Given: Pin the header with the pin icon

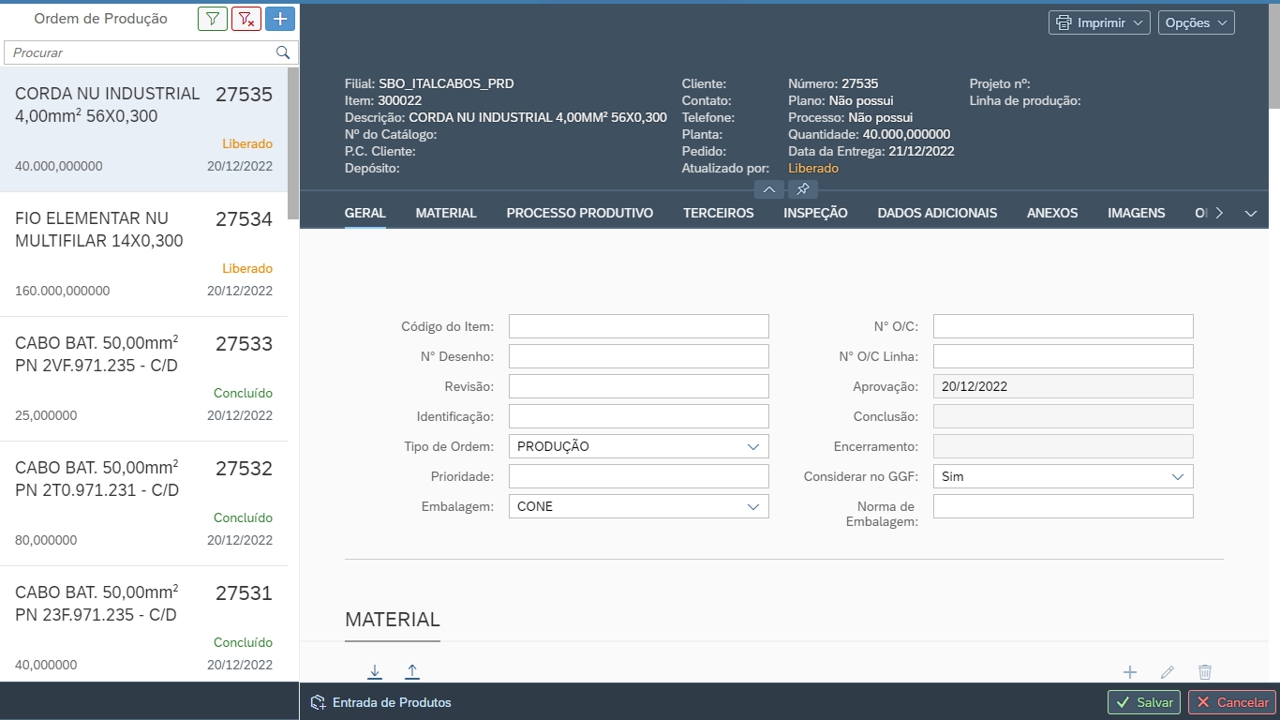Looking at the screenshot, I should 803,189.
